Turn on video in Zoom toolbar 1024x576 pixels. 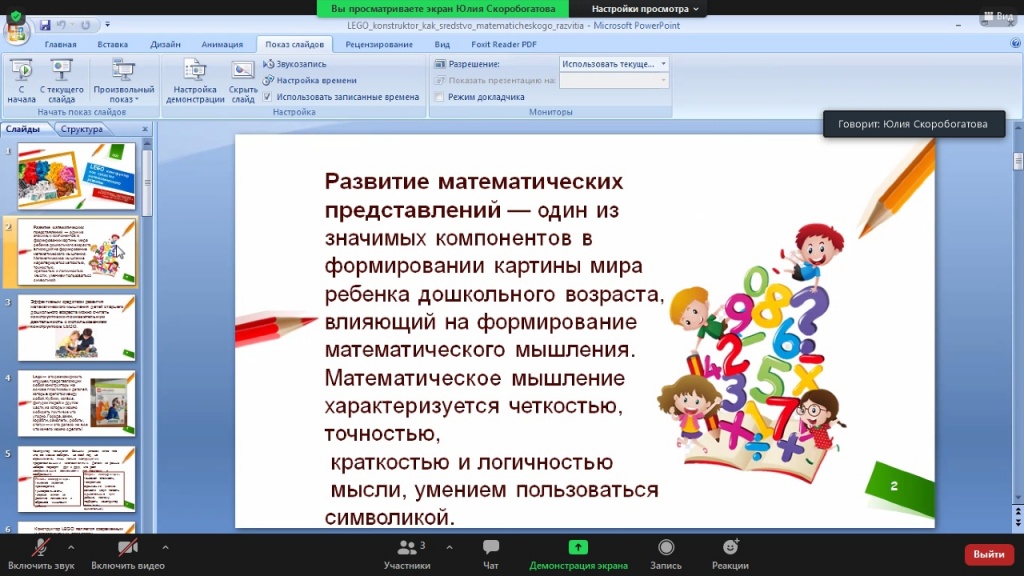127,548
